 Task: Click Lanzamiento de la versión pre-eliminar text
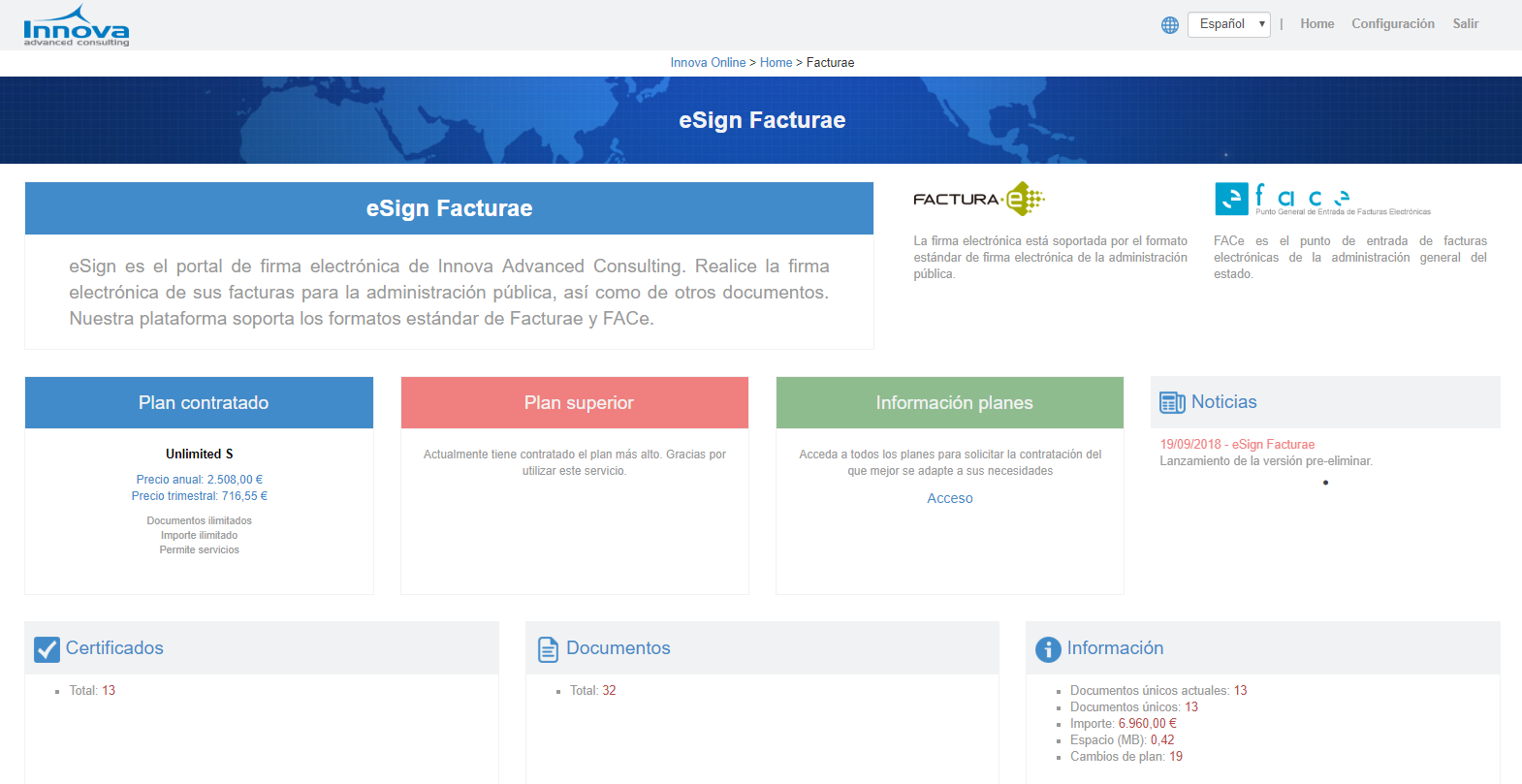pos(1266,461)
